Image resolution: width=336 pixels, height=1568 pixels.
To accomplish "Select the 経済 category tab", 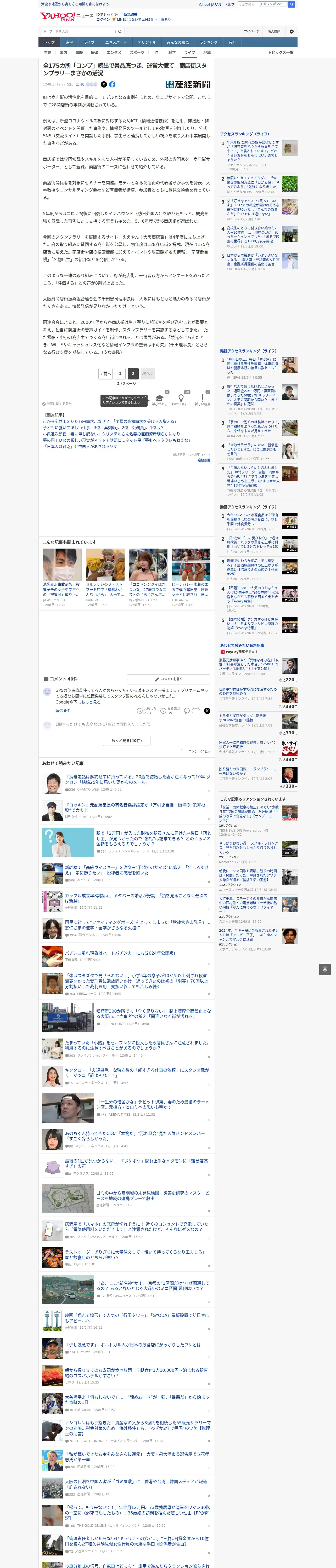I will click(x=94, y=52).
